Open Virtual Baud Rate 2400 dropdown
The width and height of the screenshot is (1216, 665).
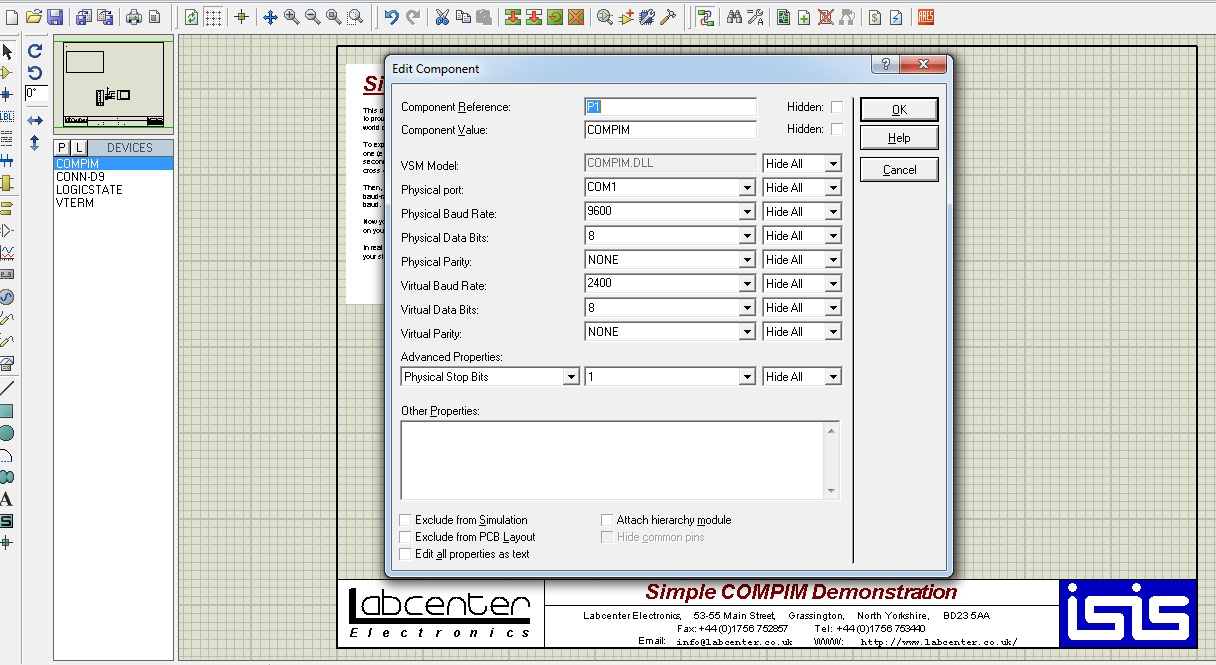point(747,284)
